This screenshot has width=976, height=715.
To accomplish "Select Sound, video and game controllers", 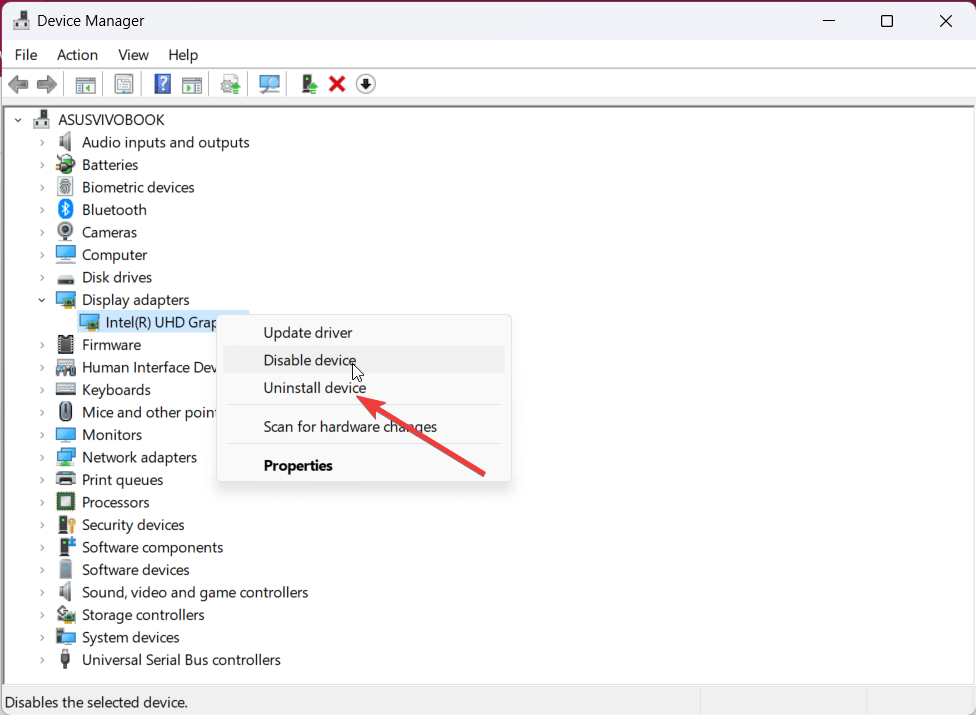I will coord(195,593).
